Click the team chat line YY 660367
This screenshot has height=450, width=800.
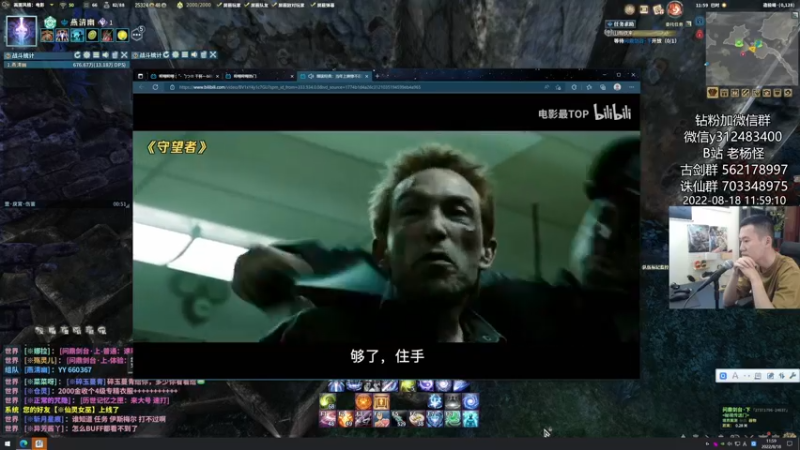[48, 370]
